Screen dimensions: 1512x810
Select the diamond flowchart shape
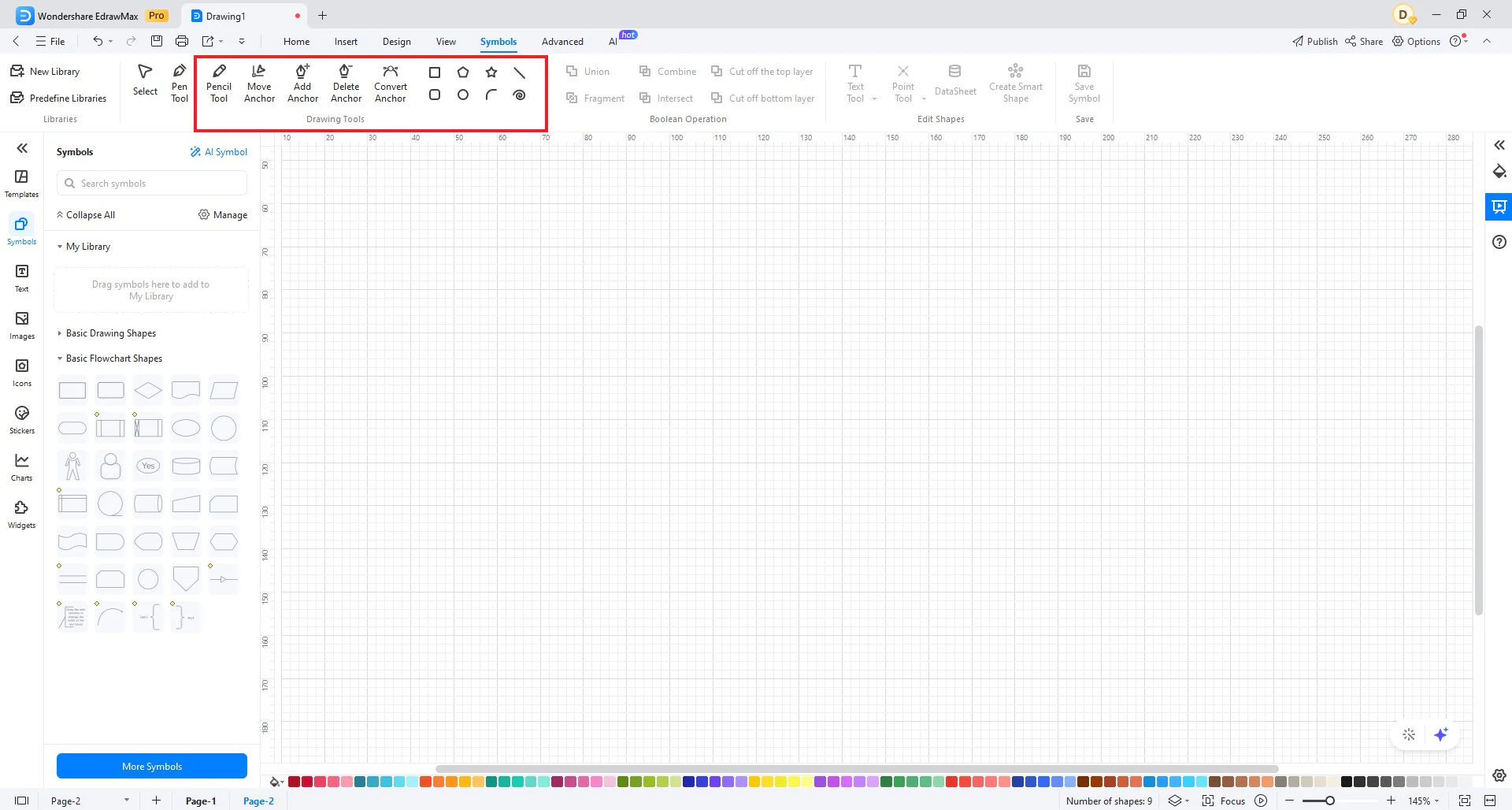click(x=148, y=390)
